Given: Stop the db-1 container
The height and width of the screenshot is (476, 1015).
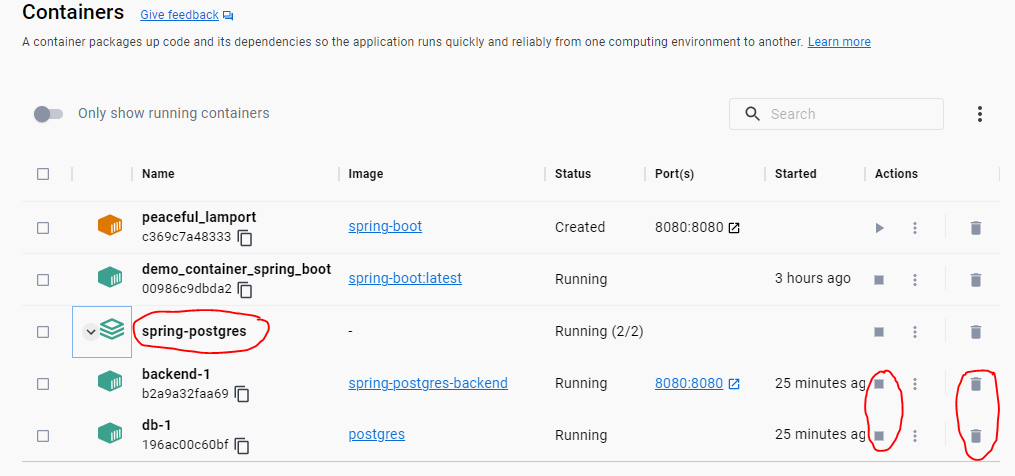Looking at the screenshot, I should (879, 436).
